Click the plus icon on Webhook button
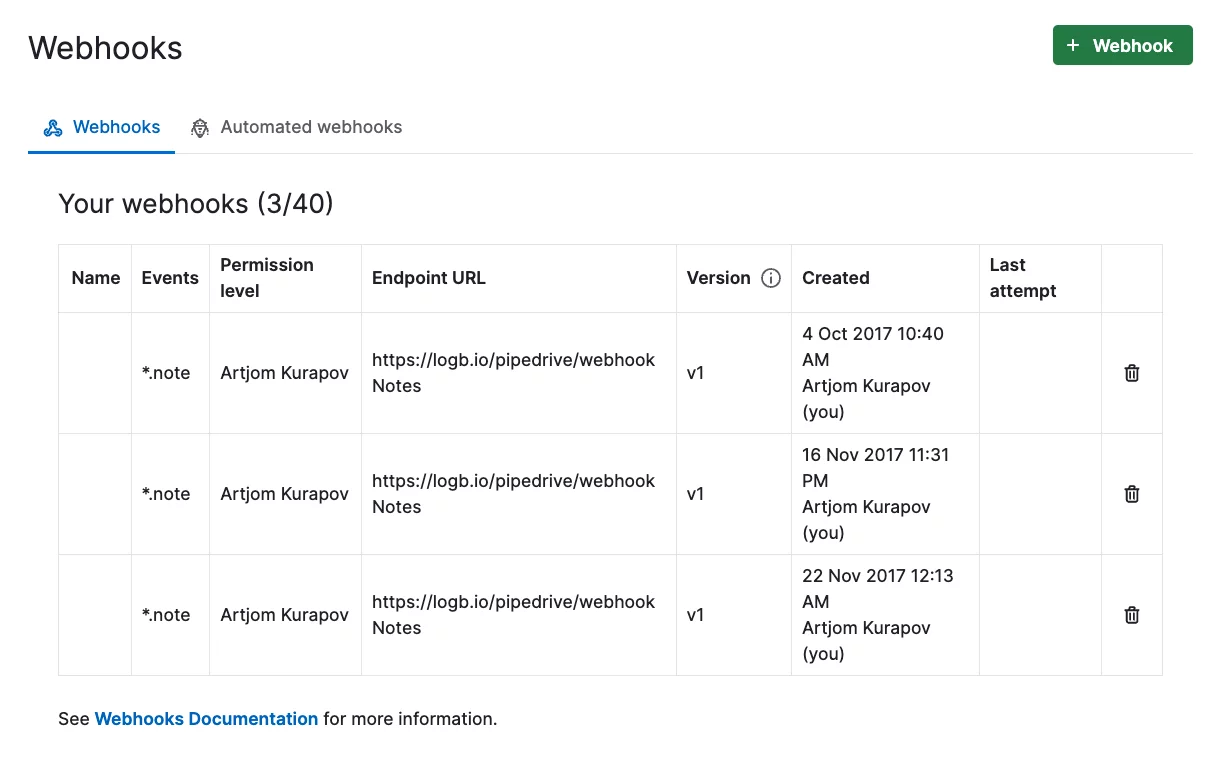This screenshot has height=782, width=1217. point(1073,46)
